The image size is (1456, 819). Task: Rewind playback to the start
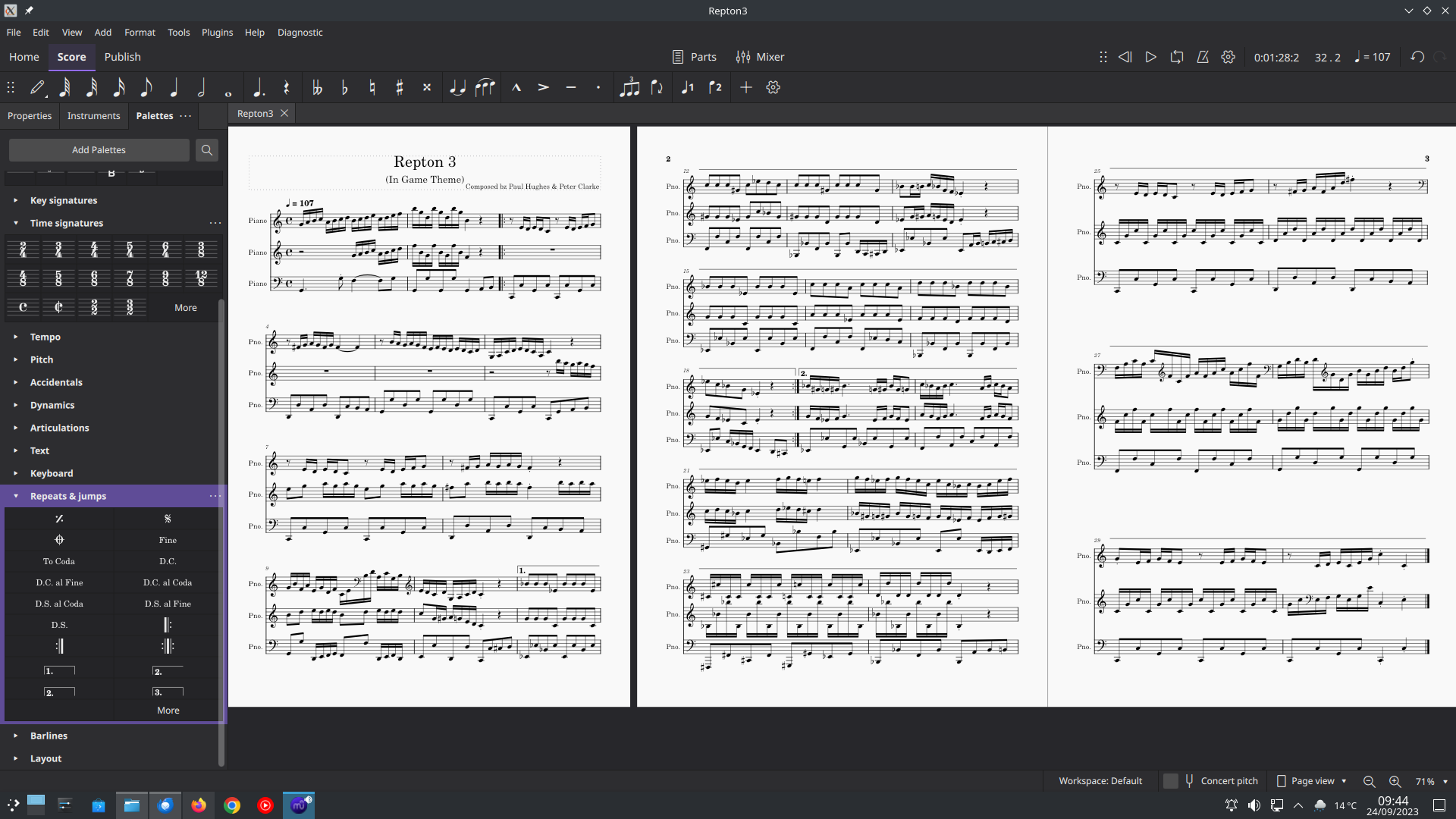(1125, 57)
